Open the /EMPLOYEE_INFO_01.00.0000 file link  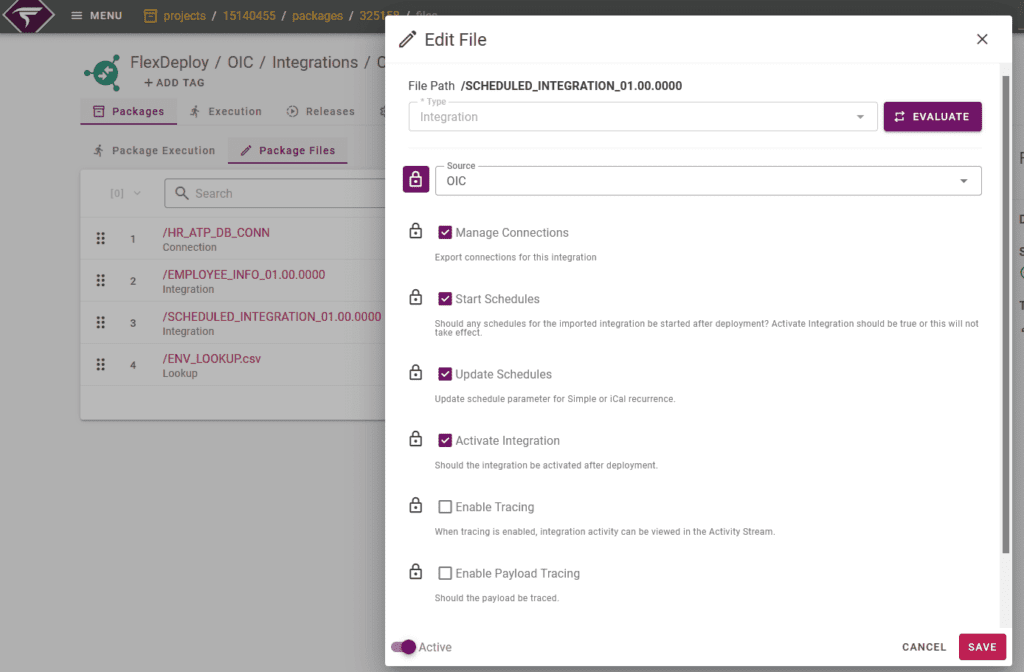(244, 274)
